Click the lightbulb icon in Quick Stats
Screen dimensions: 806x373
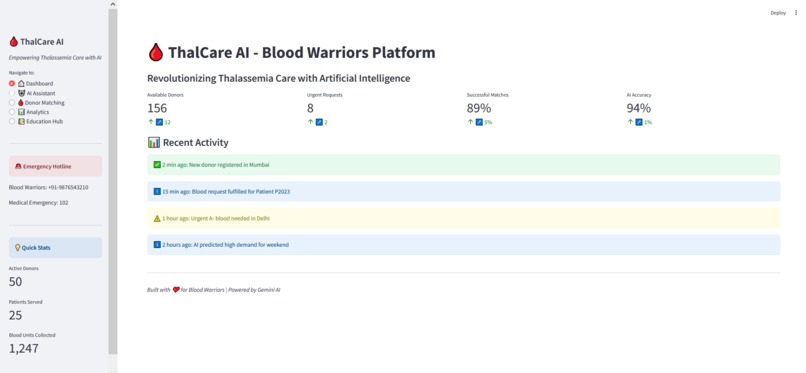tap(17, 248)
